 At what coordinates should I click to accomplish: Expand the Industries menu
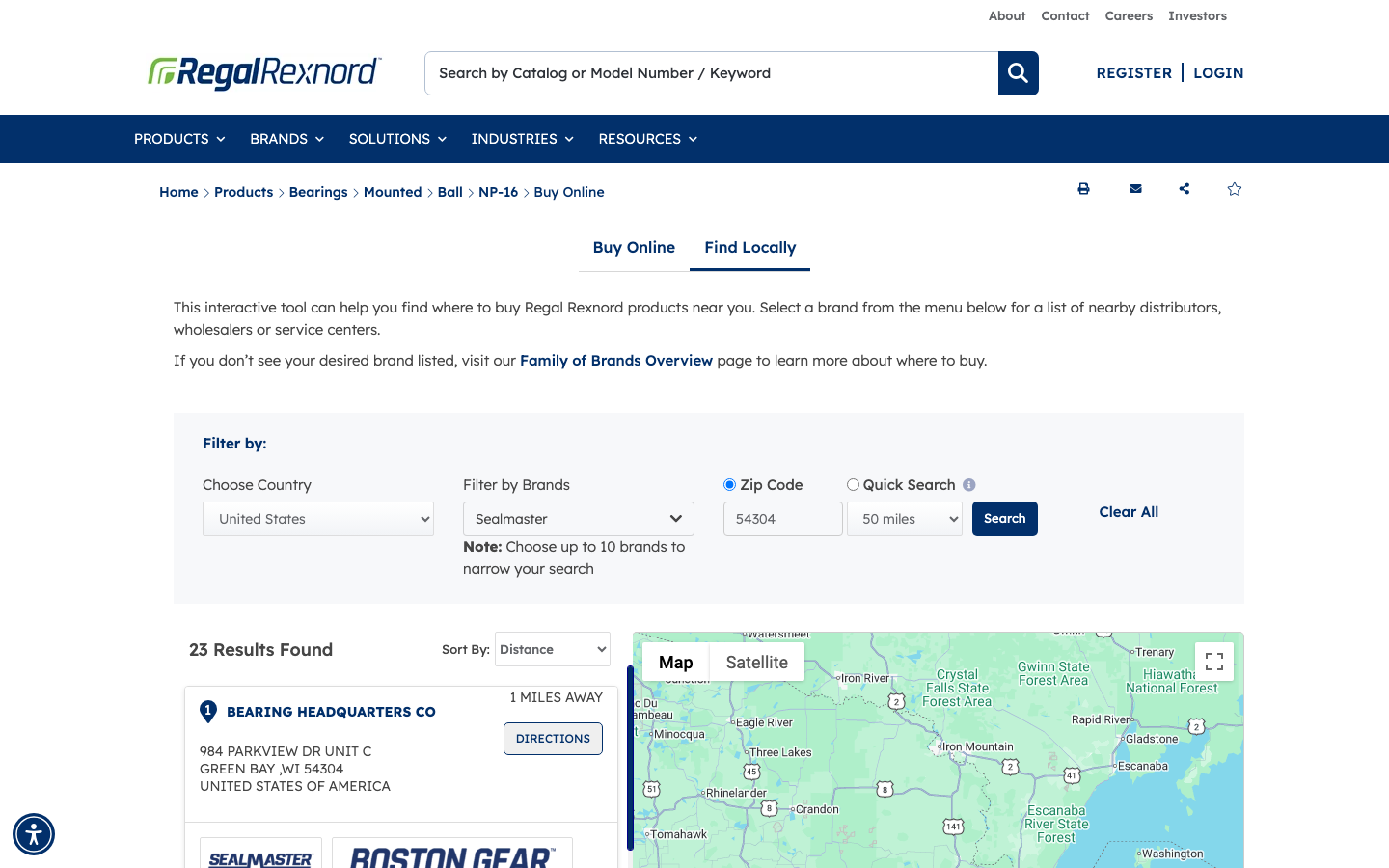tap(523, 139)
